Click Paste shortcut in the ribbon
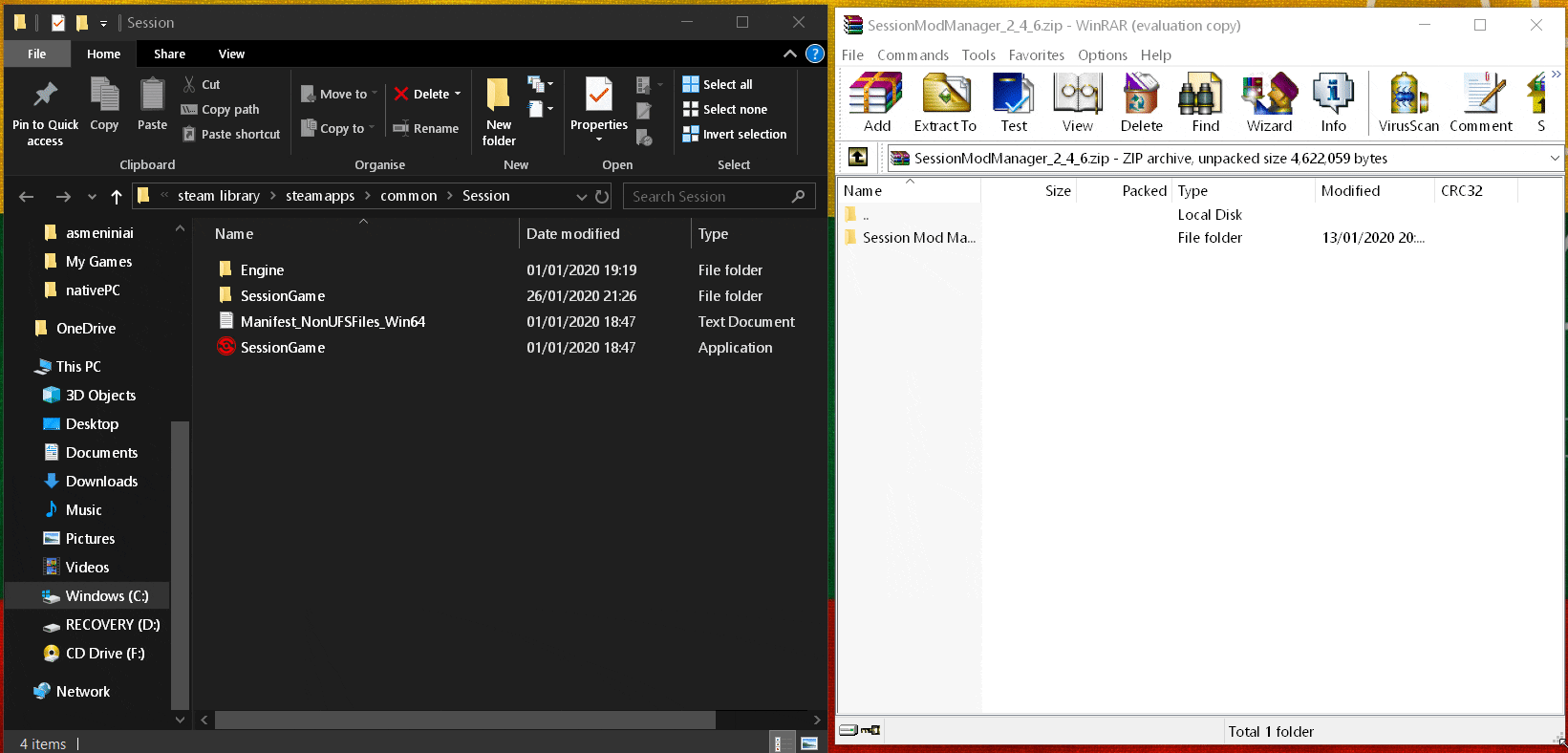Screen dimensions: 1568x753 point(231,134)
